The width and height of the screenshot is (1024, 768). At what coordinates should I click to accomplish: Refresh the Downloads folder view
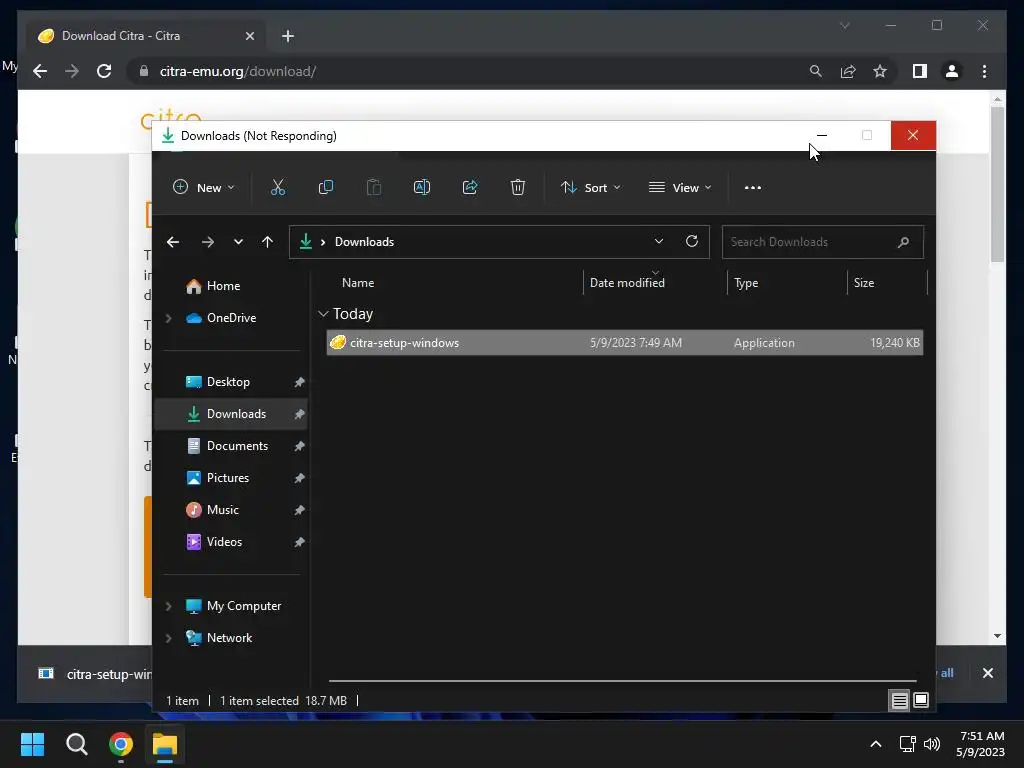692,242
